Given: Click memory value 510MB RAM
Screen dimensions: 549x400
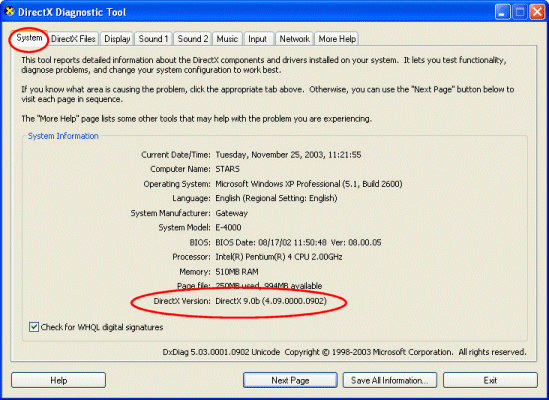Looking at the screenshot, I should point(237,272).
